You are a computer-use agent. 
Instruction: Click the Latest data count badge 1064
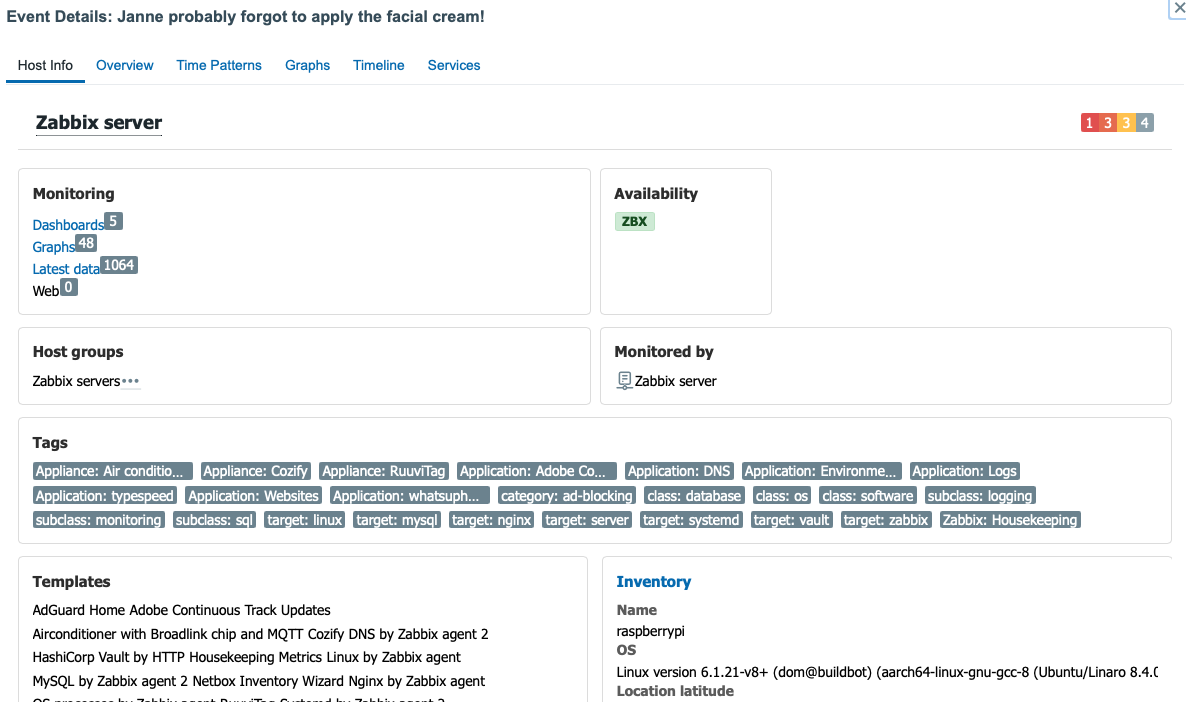point(118,265)
